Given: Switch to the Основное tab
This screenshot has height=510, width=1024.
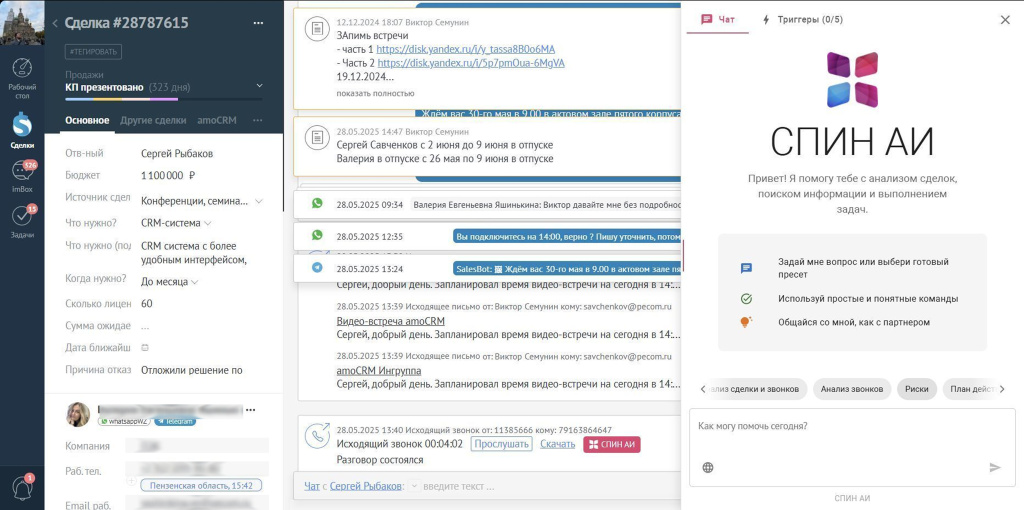Looking at the screenshot, I should coord(87,120).
